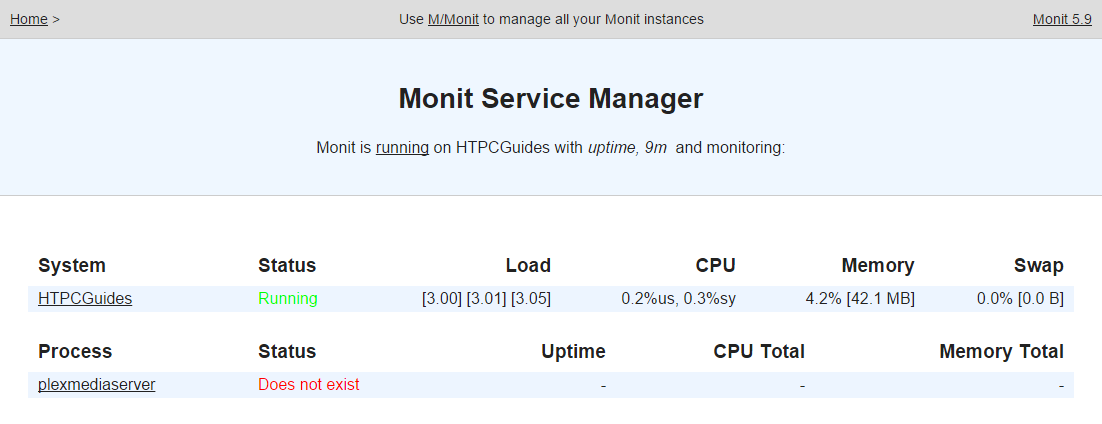Click the red 'Does not exist' status
Screen dimensions: 1102x424
308,384
